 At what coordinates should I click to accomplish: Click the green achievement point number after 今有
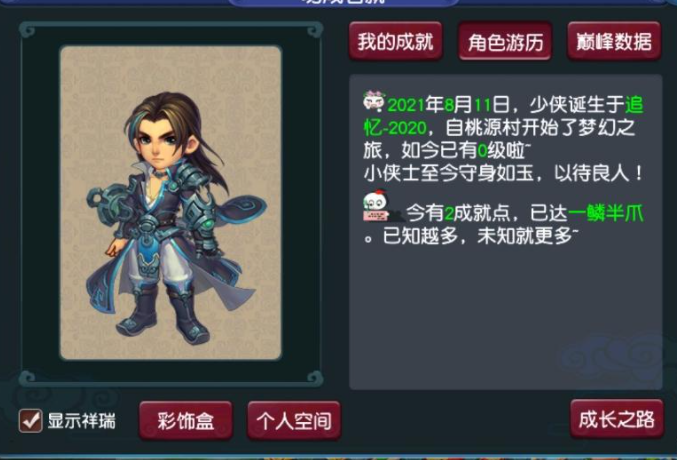tap(449, 213)
